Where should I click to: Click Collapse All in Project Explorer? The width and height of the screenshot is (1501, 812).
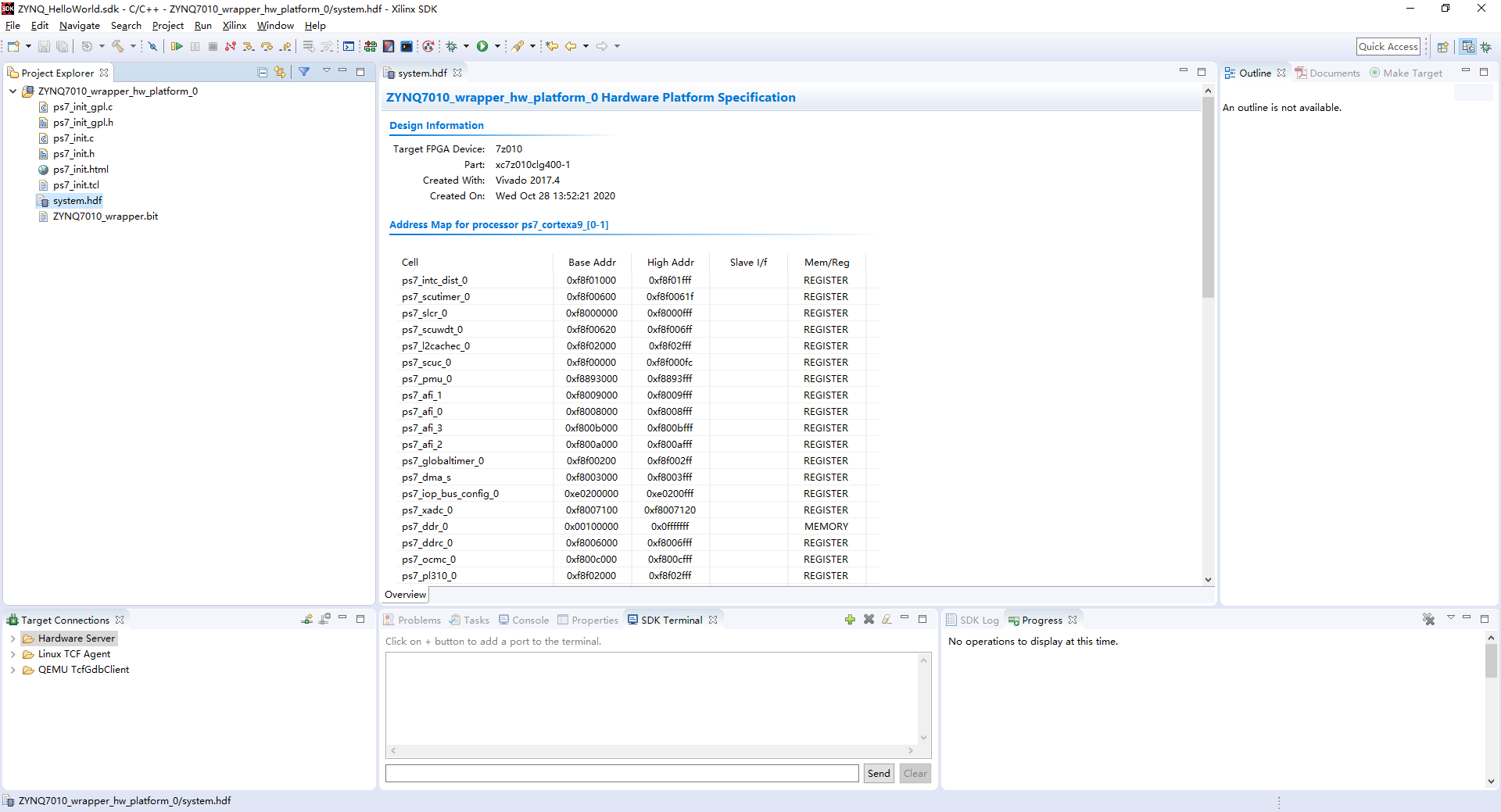pos(263,73)
